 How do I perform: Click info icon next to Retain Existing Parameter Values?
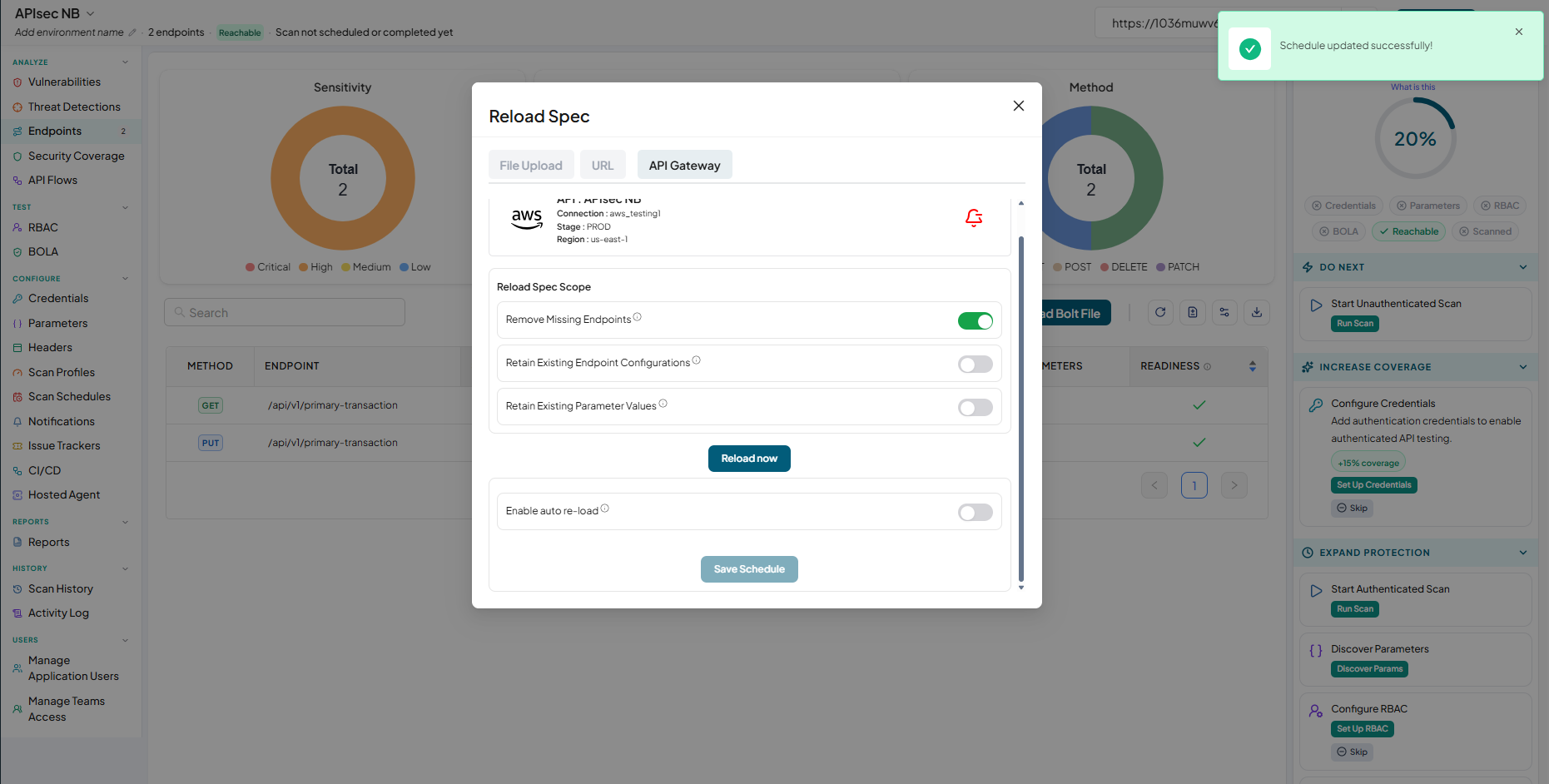663,404
